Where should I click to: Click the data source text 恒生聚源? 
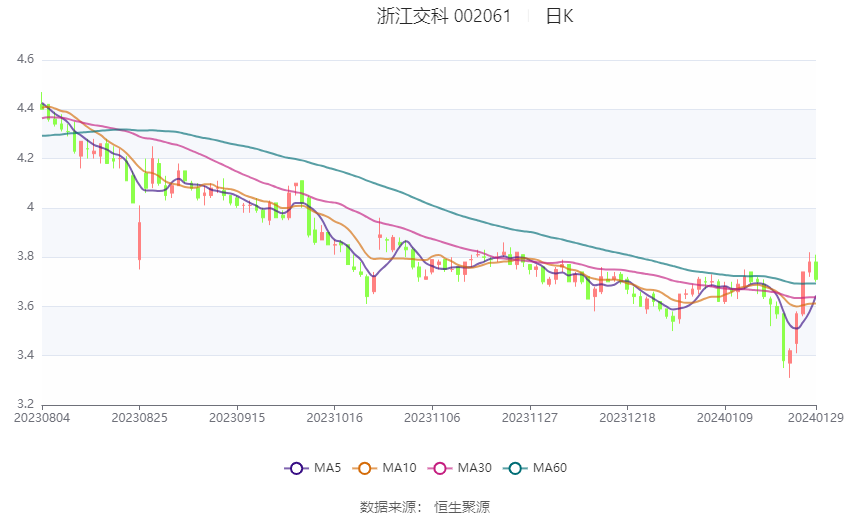click(462, 507)
